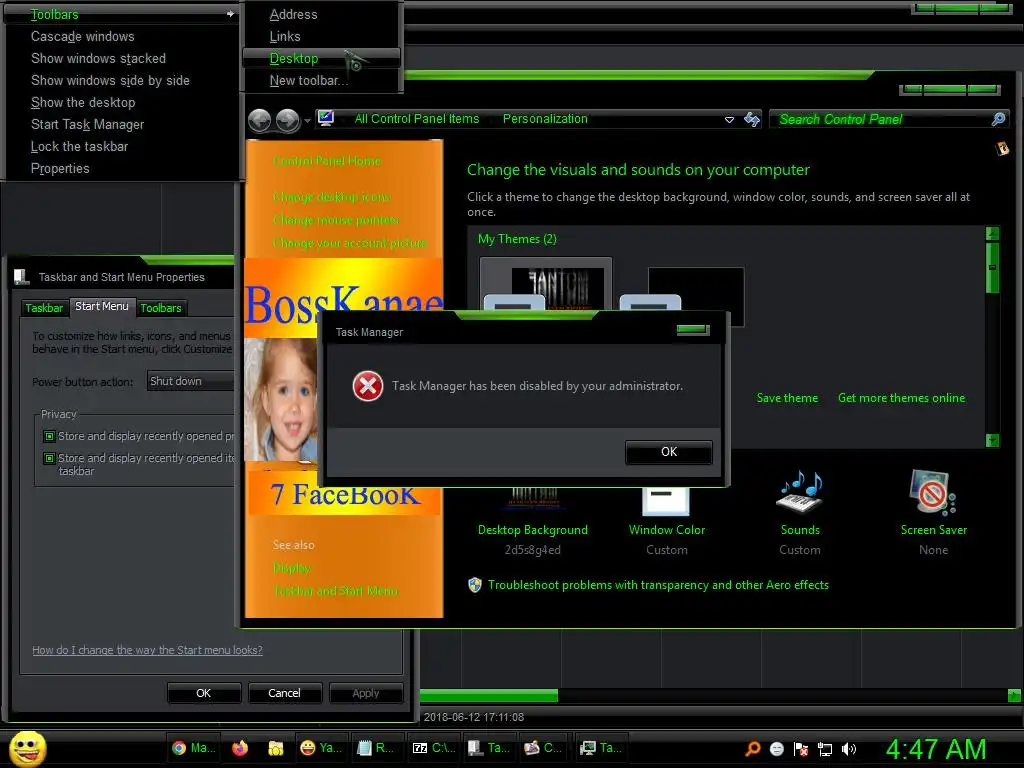The width and height of the screenshot is (1024, 768).
Task: Go forward in the Personalization window
Action: 287,120
